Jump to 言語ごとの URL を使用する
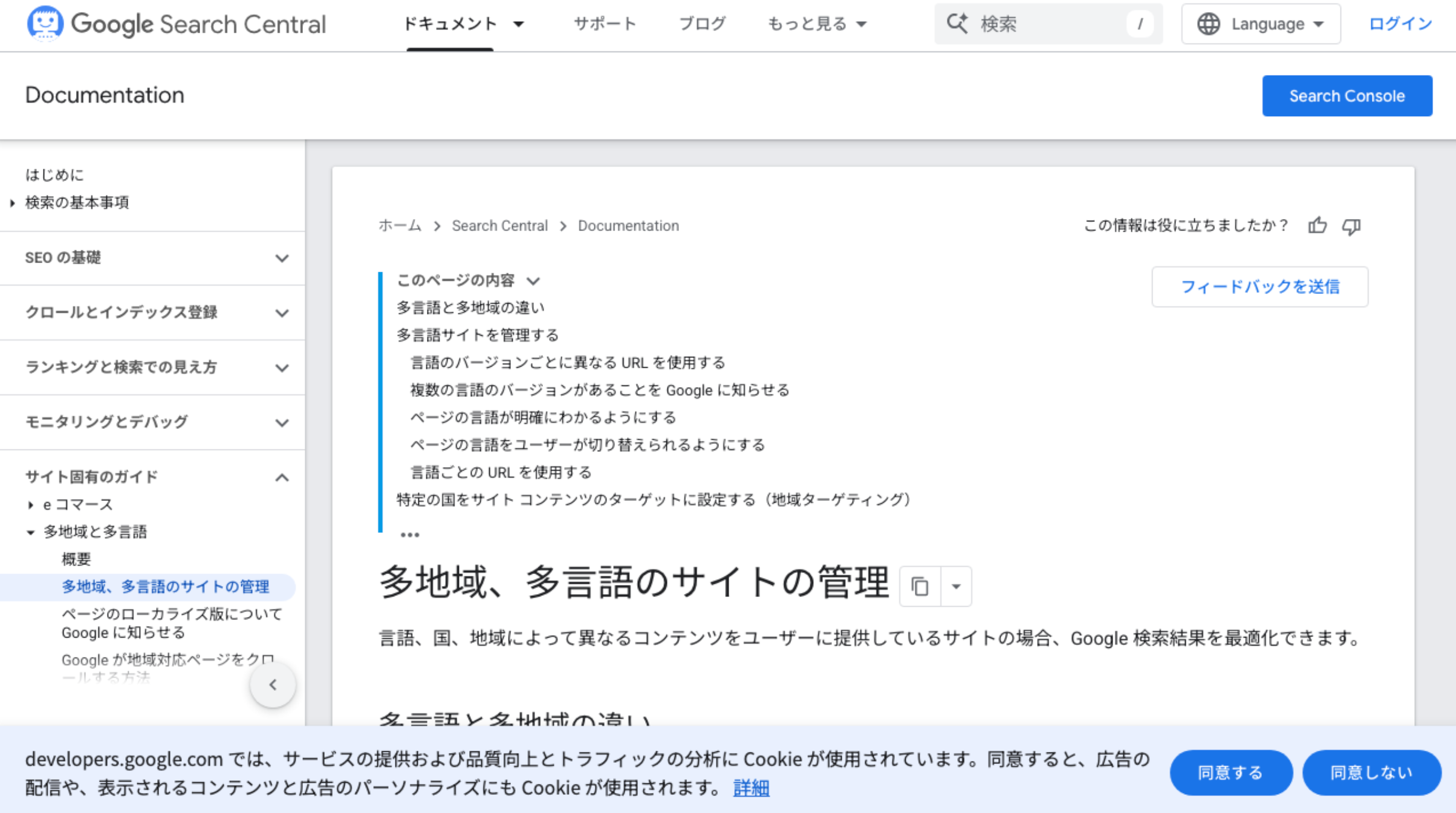 (501, 472)
